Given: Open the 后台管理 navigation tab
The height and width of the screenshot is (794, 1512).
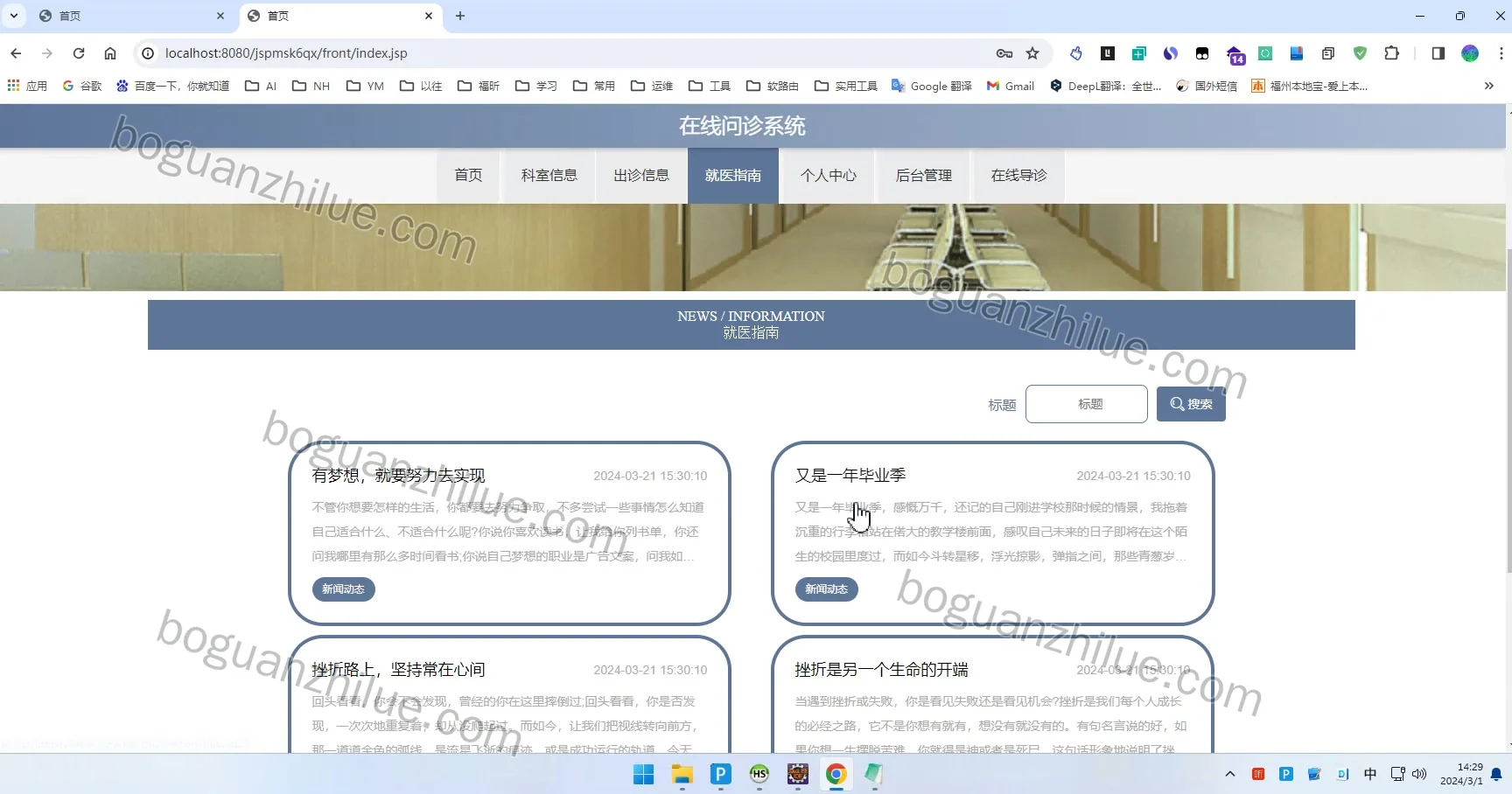Looking at the screenshot, I should coord(924,176).
